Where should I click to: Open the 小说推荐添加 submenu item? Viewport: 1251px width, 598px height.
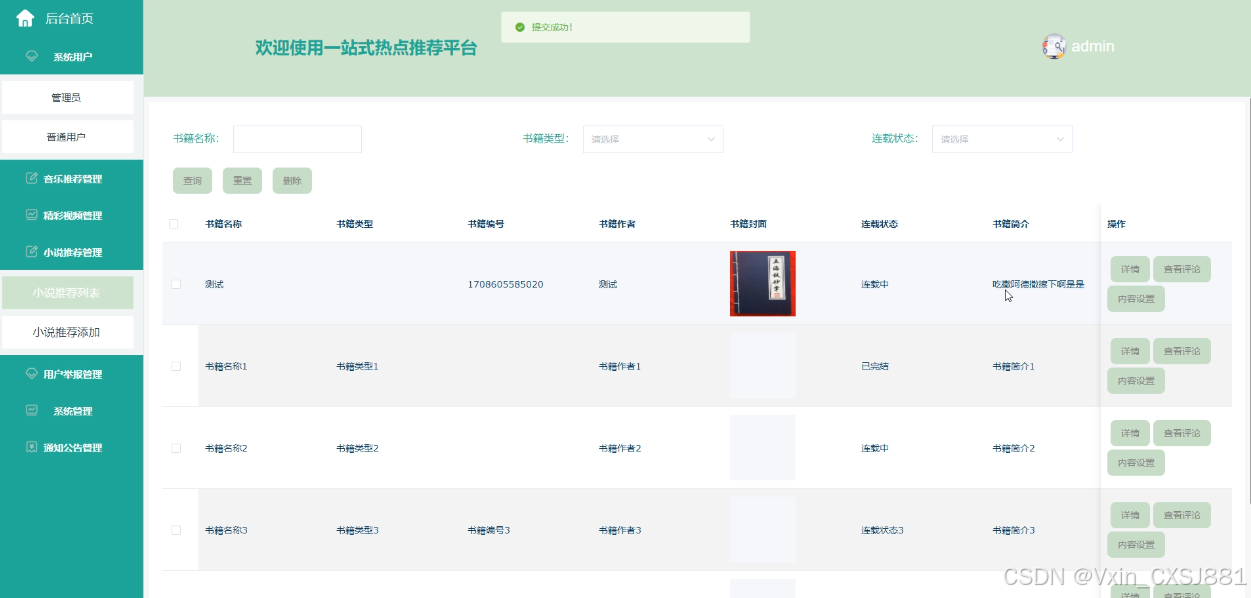pos(67,332)
